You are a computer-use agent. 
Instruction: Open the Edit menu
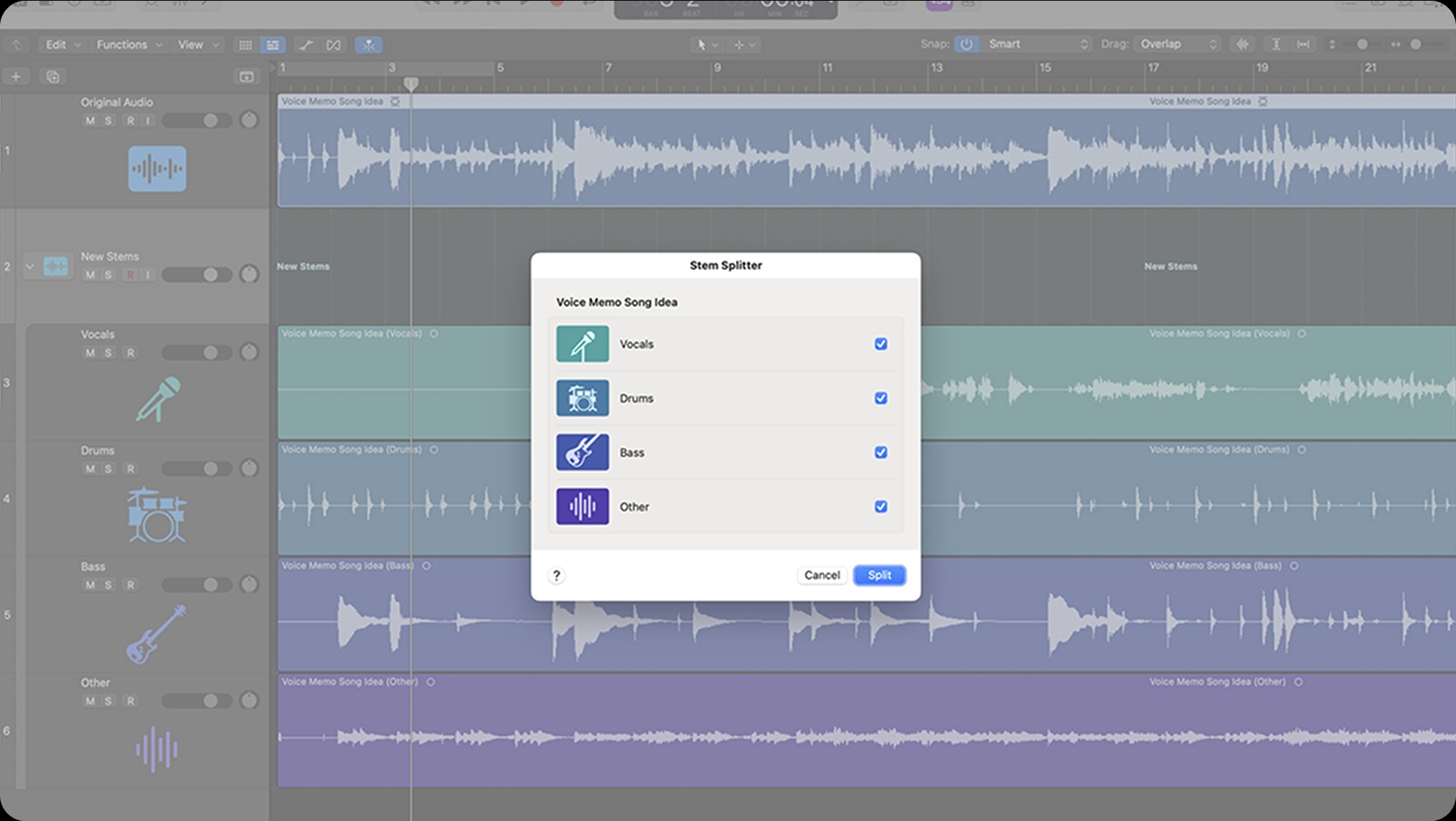55,44
